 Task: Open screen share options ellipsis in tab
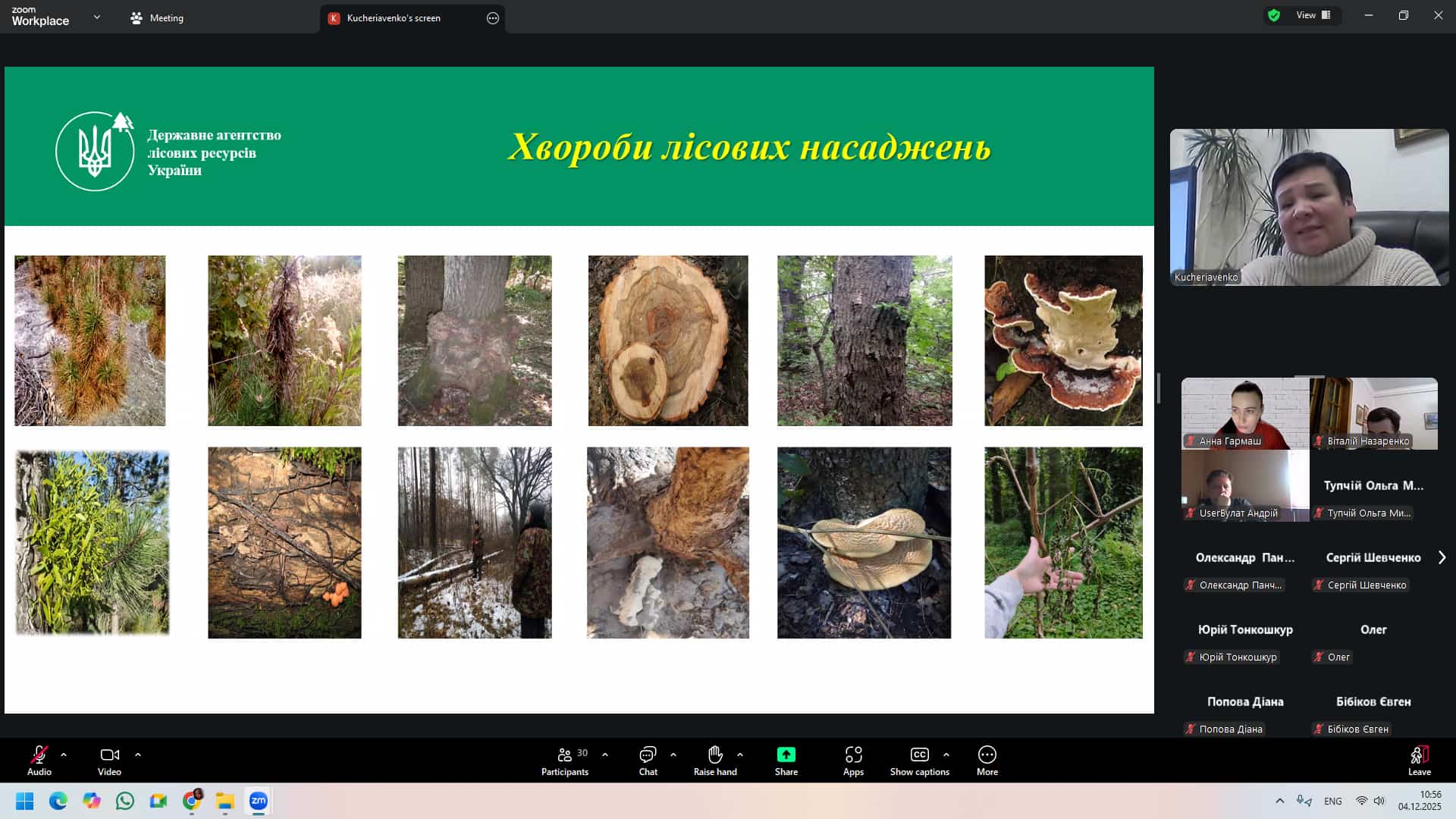(493, 18)
